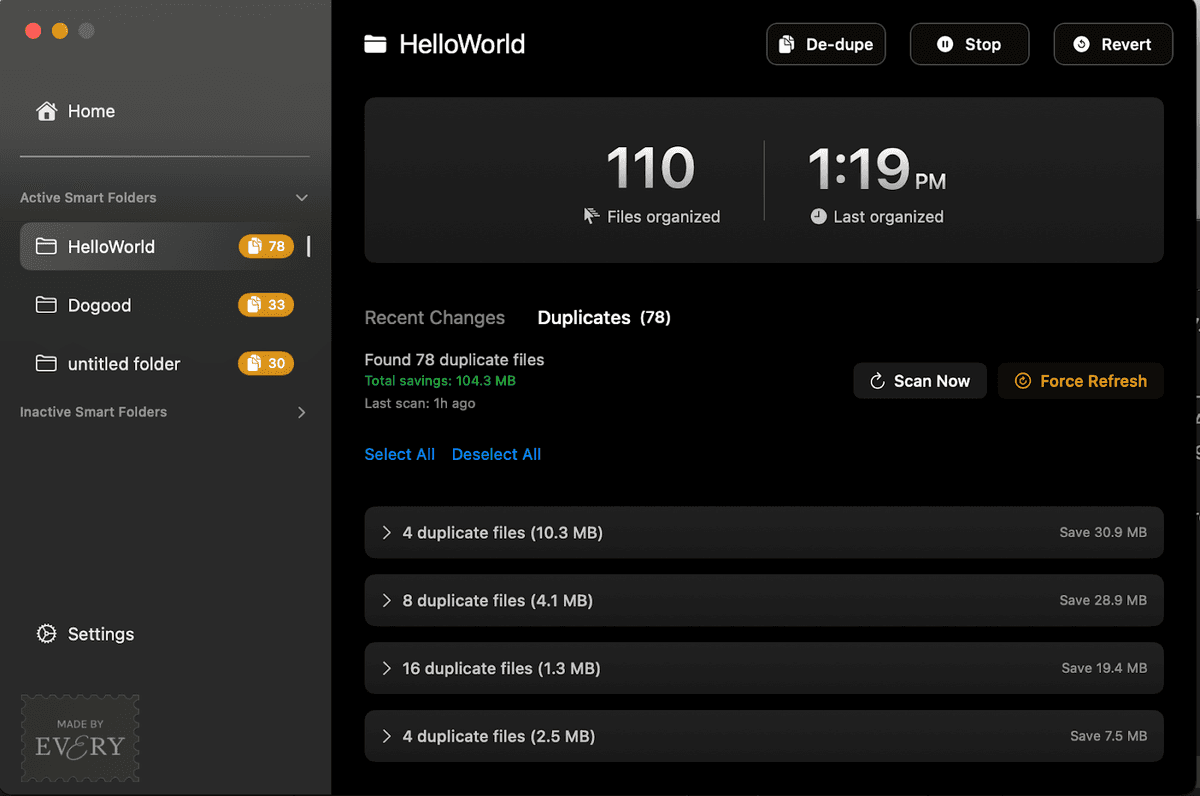Viewport: 1200px width, 796px height.
Task: Click untitled folder duplicate badge 30
Action: coord(266,363)
